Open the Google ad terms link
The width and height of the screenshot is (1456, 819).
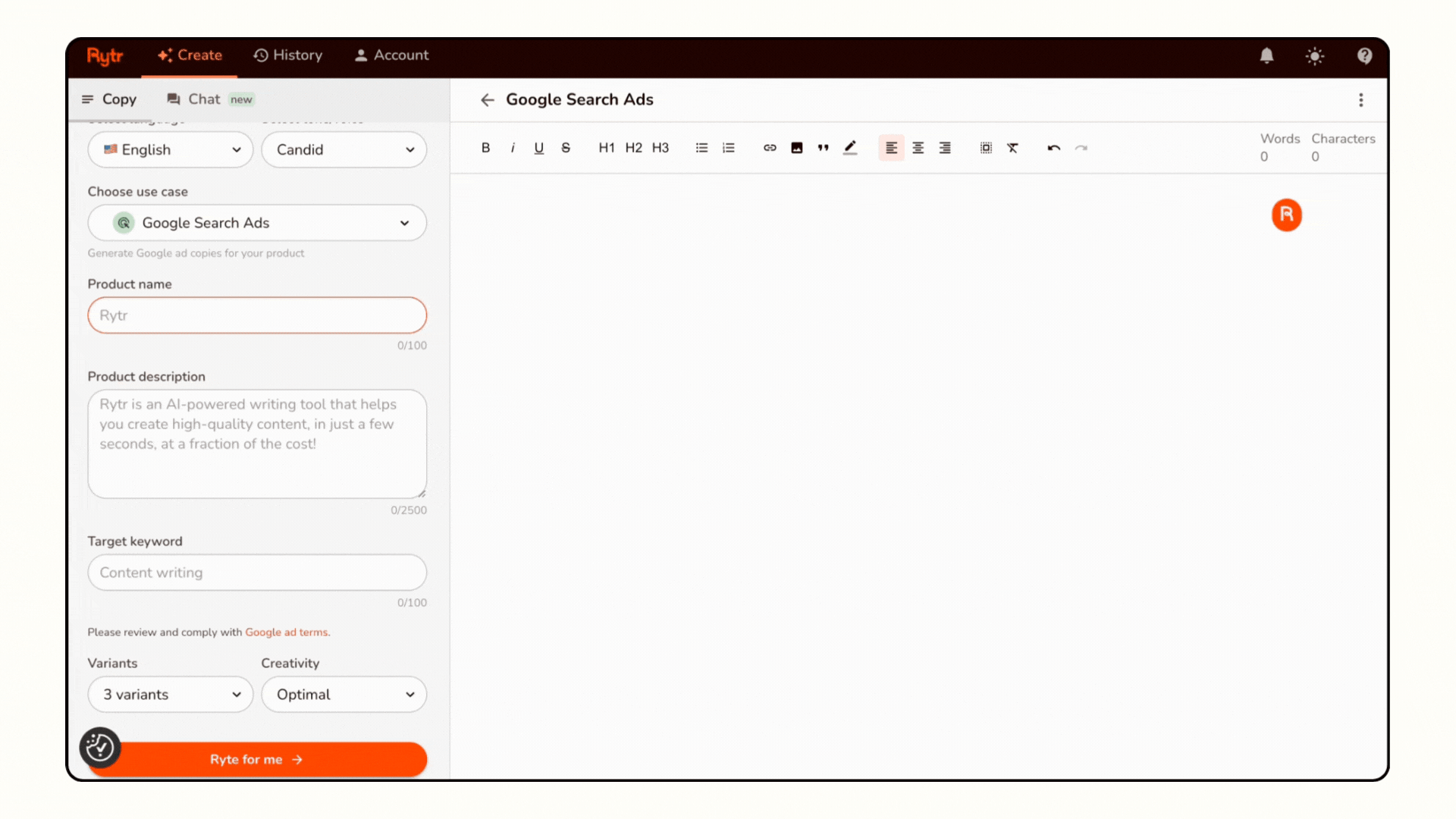[x=286, y=632]
